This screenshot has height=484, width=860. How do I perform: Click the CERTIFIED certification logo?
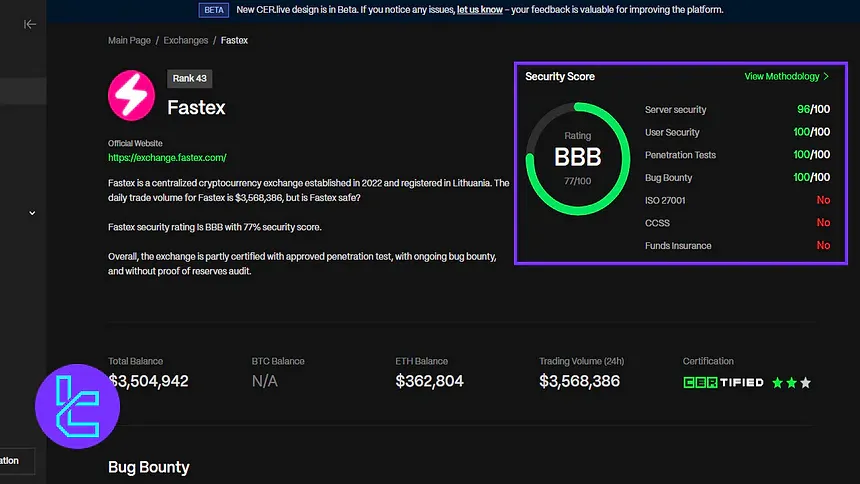tap(723, 382)
